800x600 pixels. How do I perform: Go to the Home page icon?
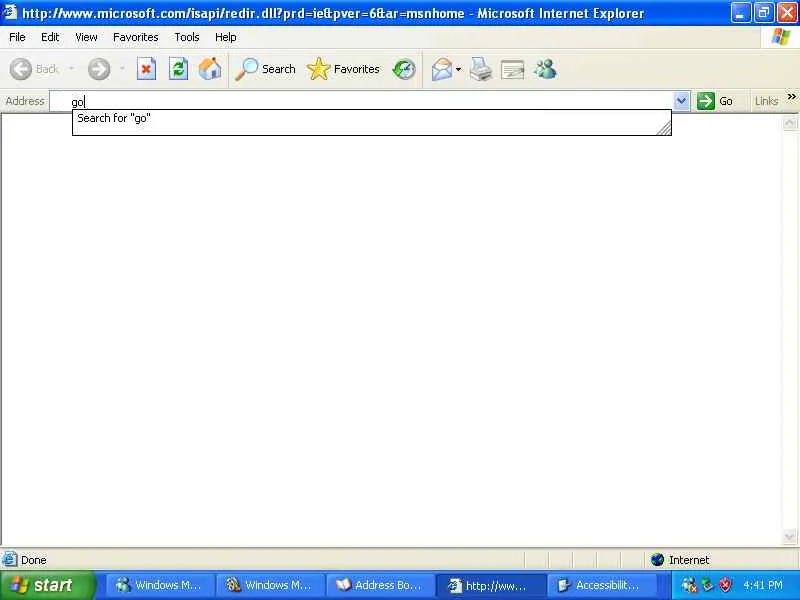pos(210,69)
